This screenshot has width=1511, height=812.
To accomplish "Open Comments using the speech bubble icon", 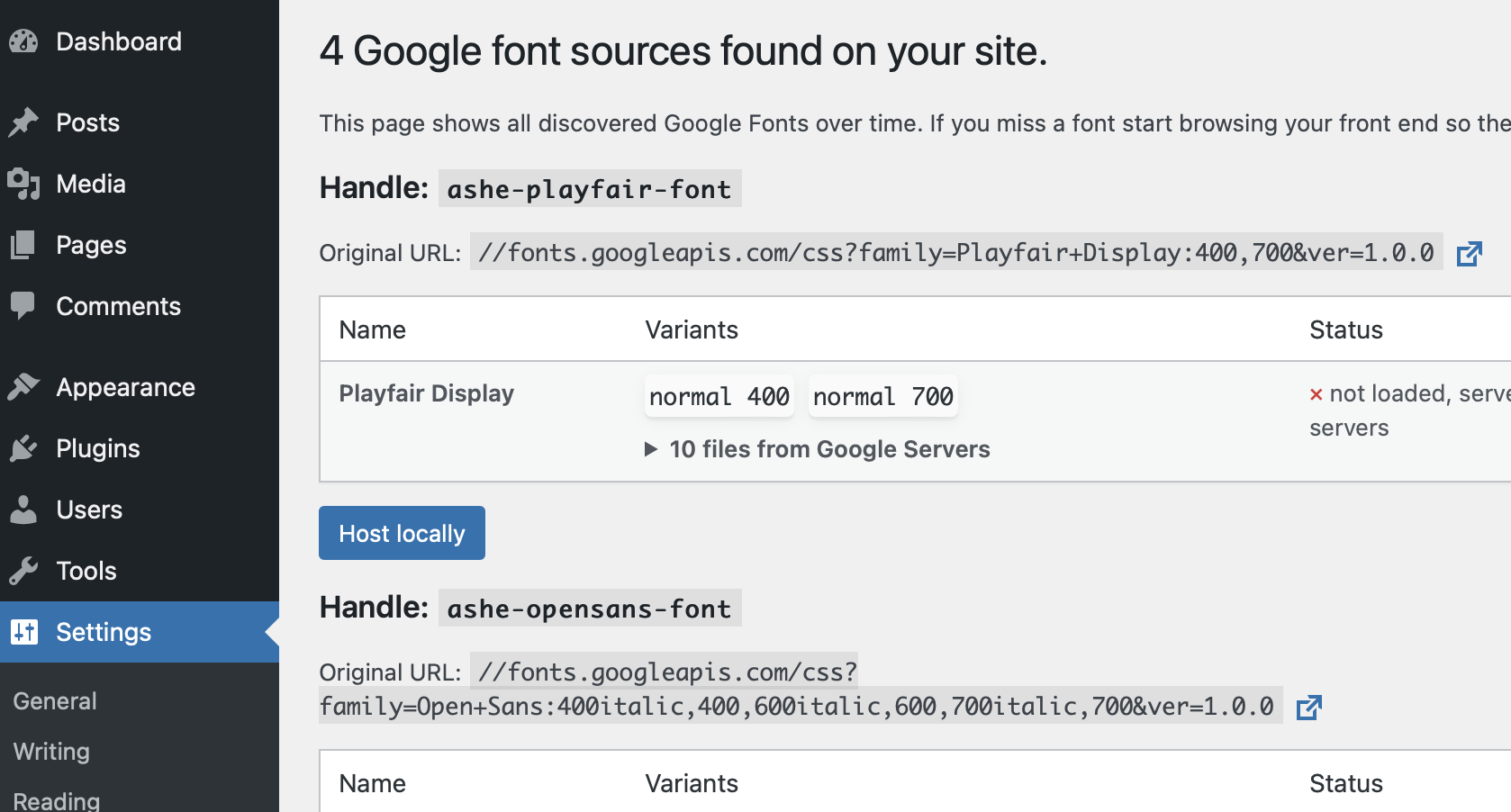I will (x=25, y=306).
